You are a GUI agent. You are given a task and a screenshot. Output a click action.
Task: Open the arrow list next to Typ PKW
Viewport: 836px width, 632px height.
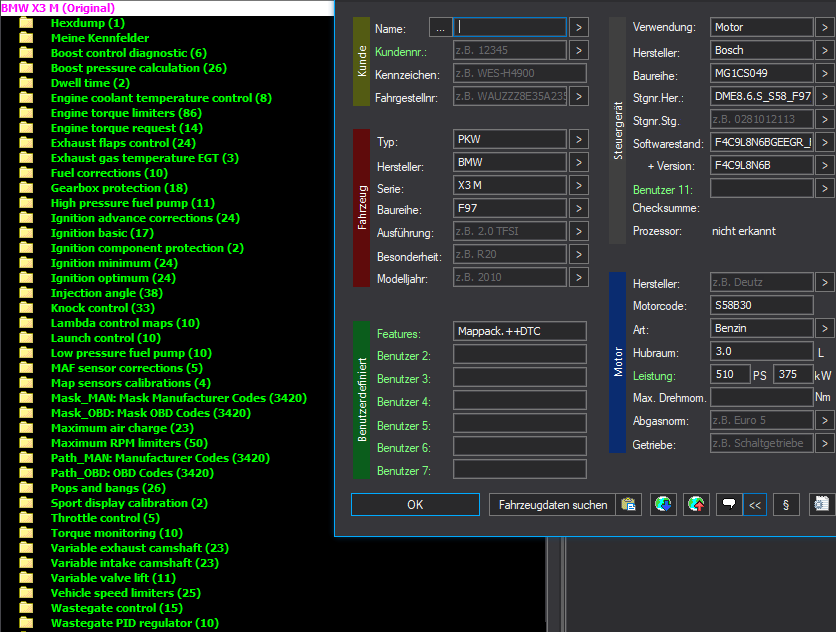click(580, 140)
